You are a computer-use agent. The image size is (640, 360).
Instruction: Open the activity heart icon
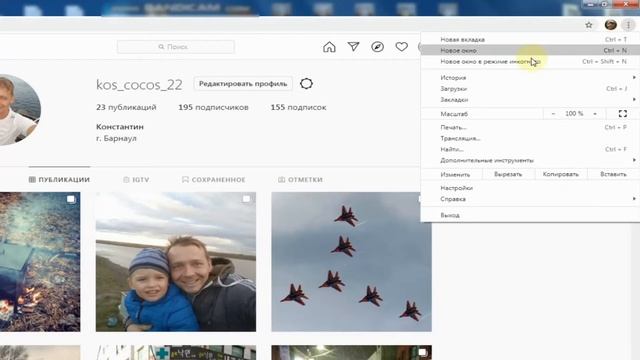coord(402,47)
